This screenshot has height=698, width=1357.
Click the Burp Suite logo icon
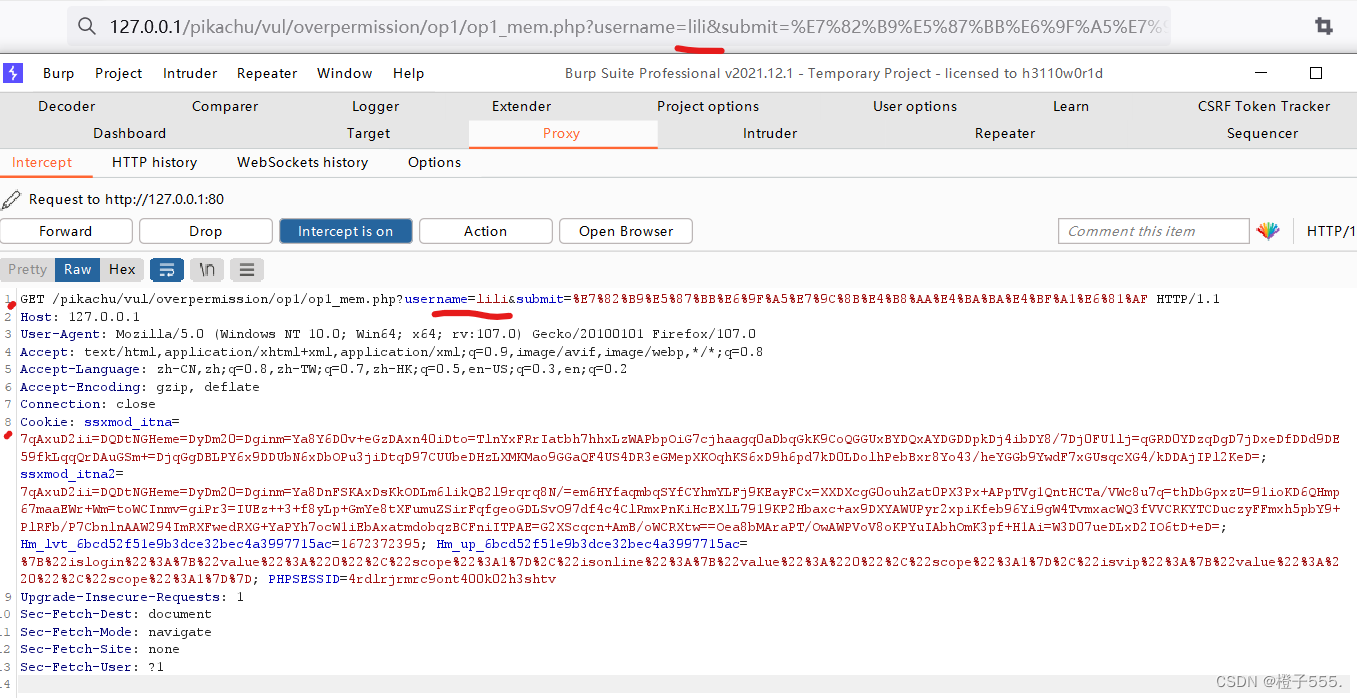pyautogui.click(x=13, y=73)
